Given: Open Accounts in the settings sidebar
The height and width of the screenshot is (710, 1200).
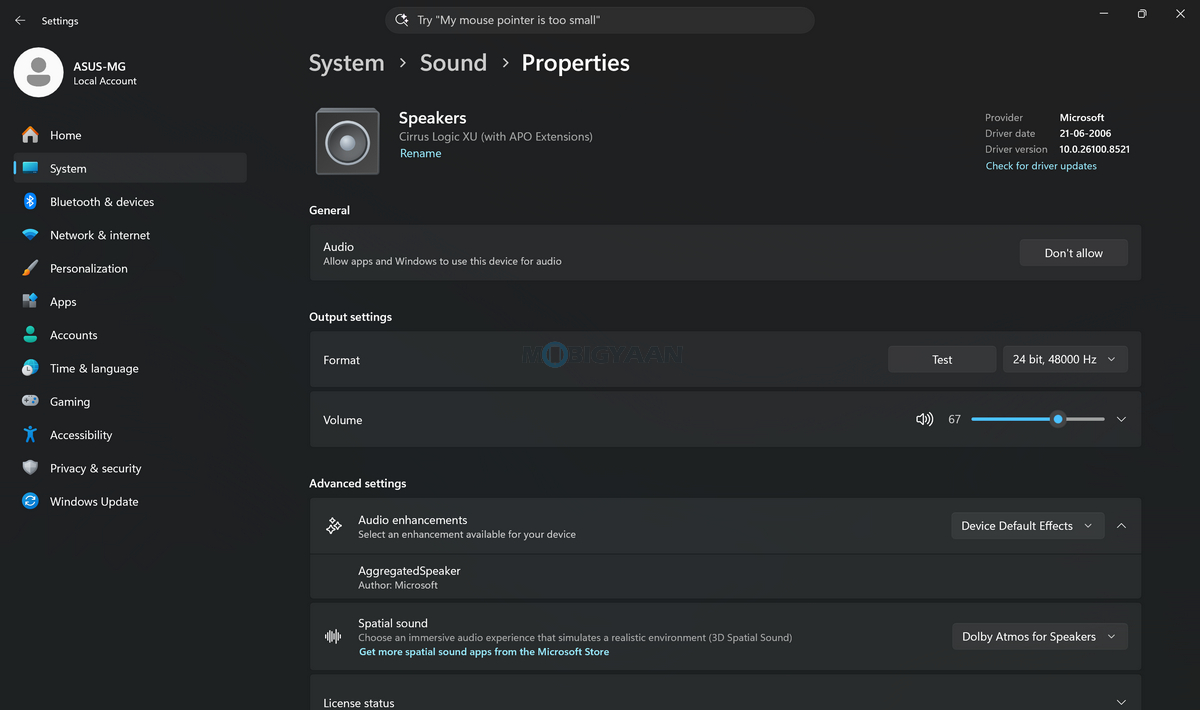Looking at the screenshot, I should click(130, 335).
